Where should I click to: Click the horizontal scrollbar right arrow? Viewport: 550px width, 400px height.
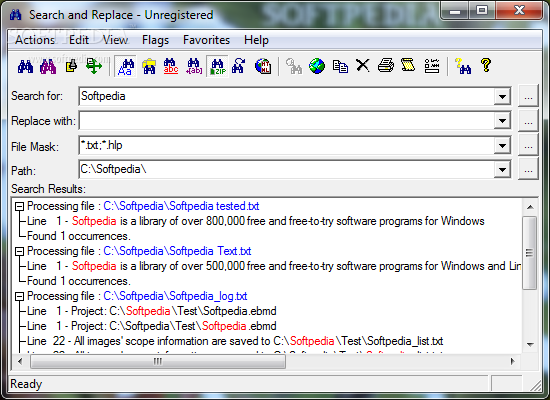[x=513, y=361]
